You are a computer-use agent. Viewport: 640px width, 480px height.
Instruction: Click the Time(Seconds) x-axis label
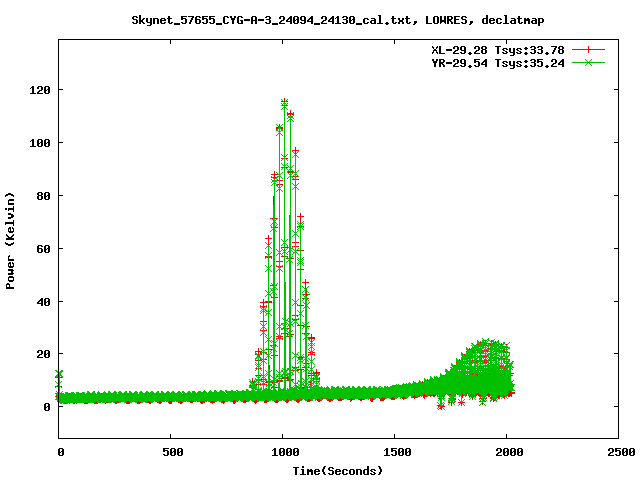(x=338, y=470)
